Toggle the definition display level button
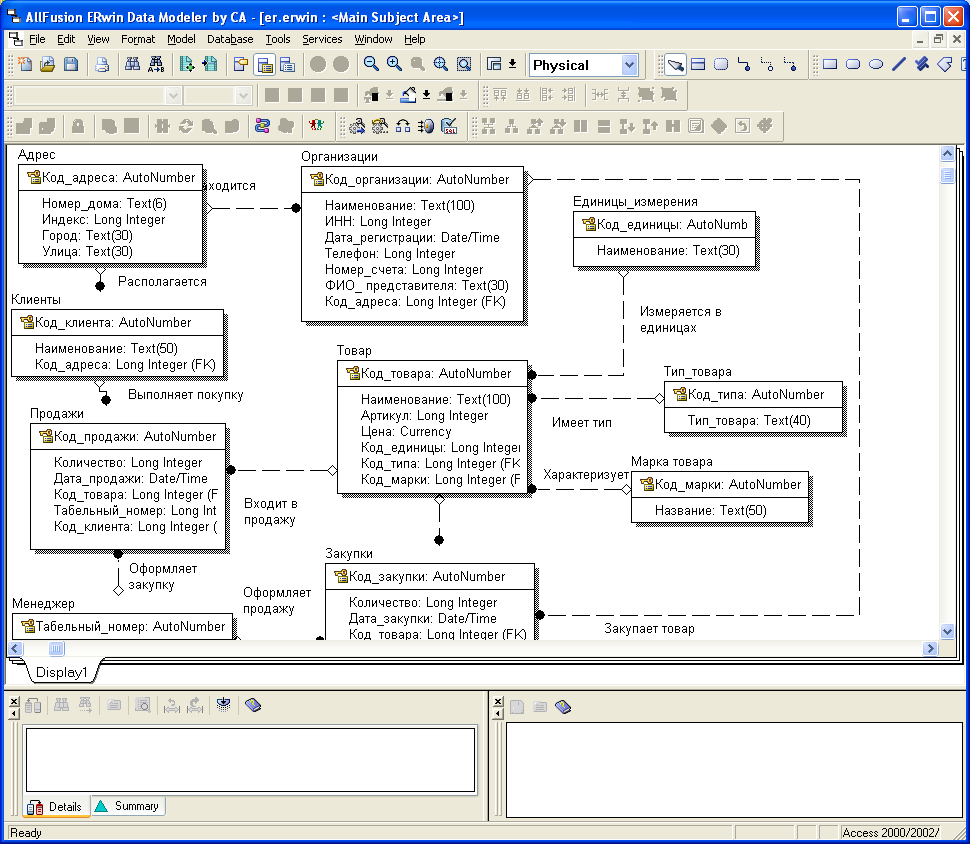Image resolution: width=970 pixels, height=844 pixels. 288,64
